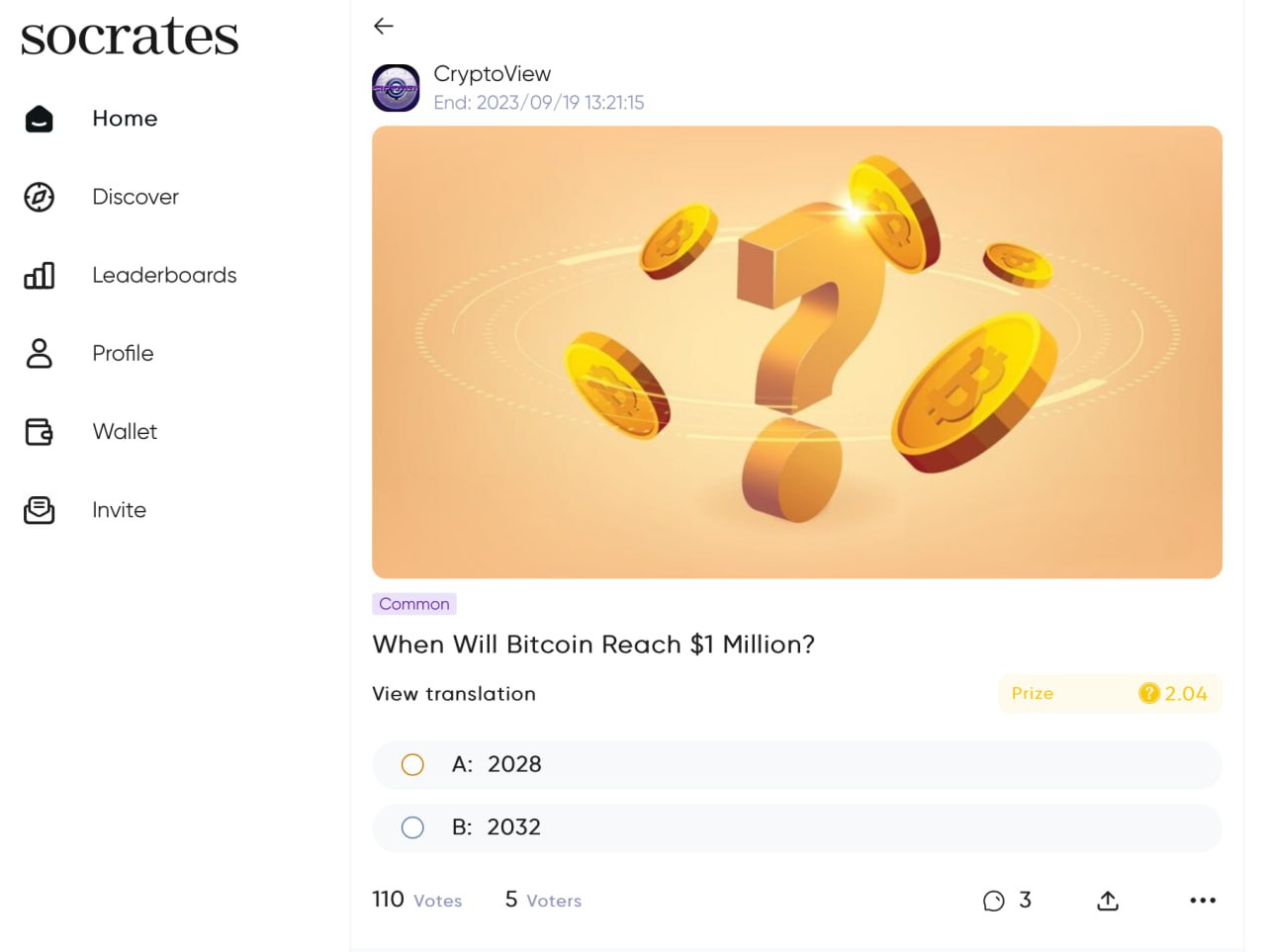Go to Leaderboards menu item
The width and height of the screenshot is (1266, 952).
(x=164, y=275)
